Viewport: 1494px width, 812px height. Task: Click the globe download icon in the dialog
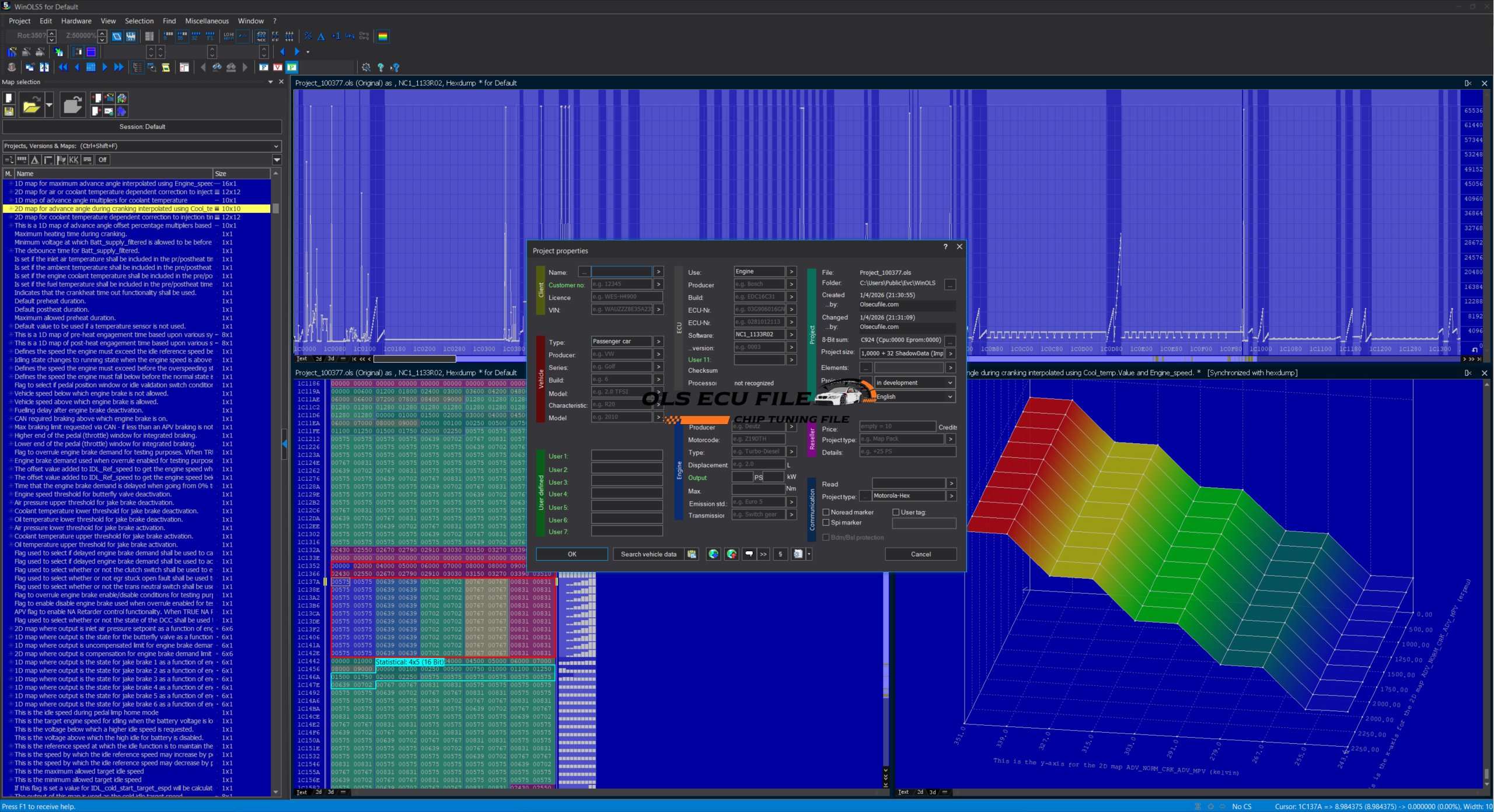[x=713, y=554]
